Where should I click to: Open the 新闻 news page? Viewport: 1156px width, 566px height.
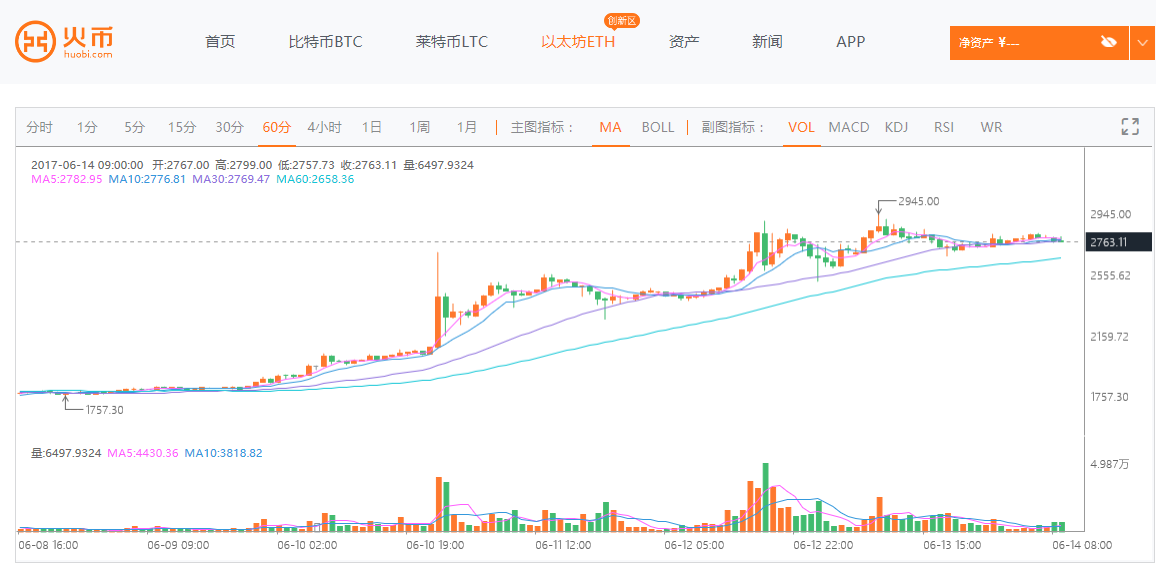(x=767, y=42)
